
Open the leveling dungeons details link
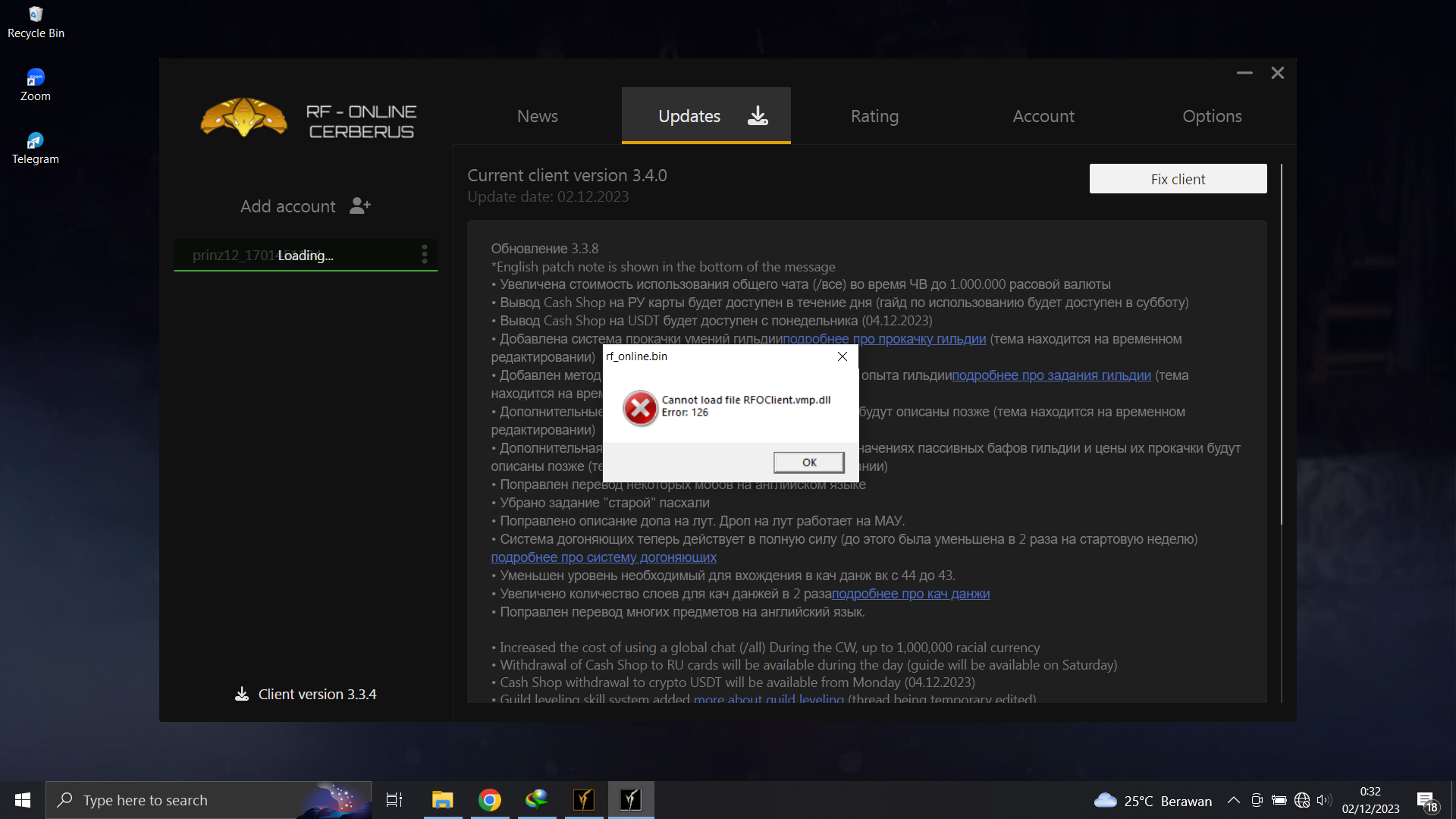(x=911, y=594)
